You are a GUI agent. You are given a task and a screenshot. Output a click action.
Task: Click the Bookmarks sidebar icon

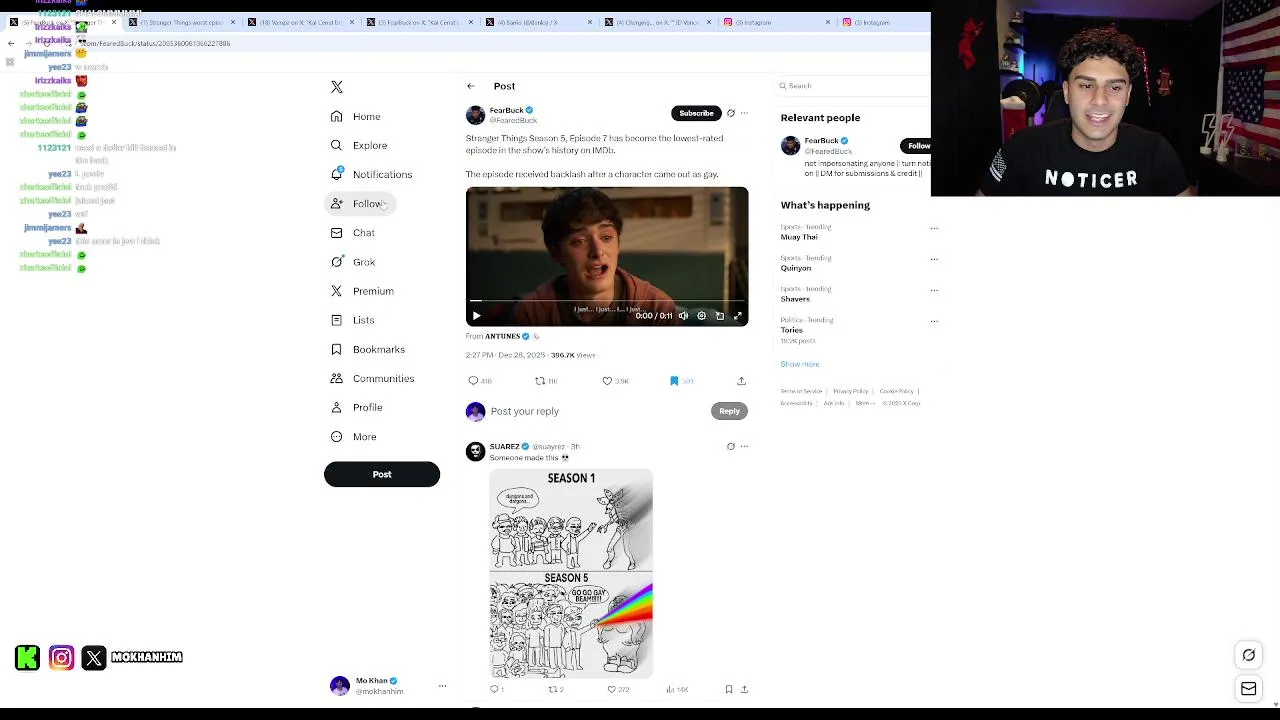[337, 349]
